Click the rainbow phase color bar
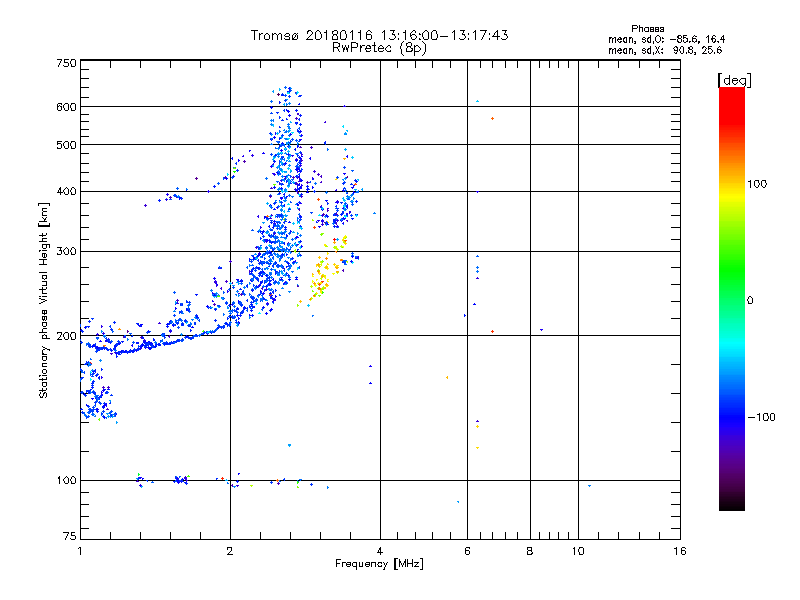Screen dimensions: 800x600 tap(732, 298)
